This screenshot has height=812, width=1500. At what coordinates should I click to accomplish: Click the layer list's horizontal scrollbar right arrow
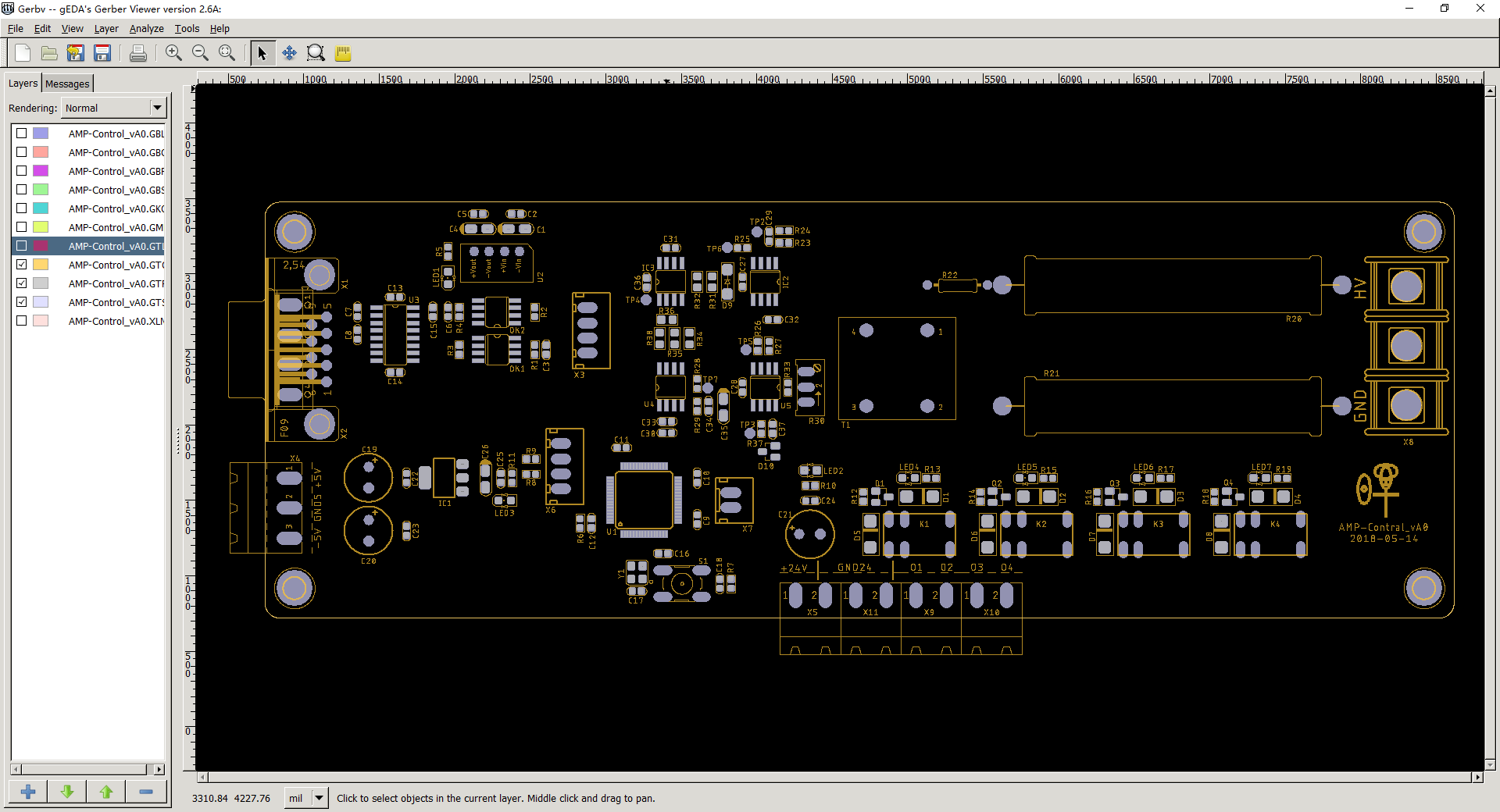pyautogui.click(x=160, y=769)
